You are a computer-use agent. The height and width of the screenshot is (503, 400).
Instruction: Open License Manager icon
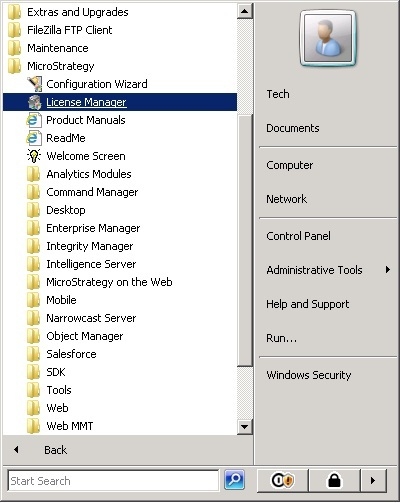coord(34,102)
